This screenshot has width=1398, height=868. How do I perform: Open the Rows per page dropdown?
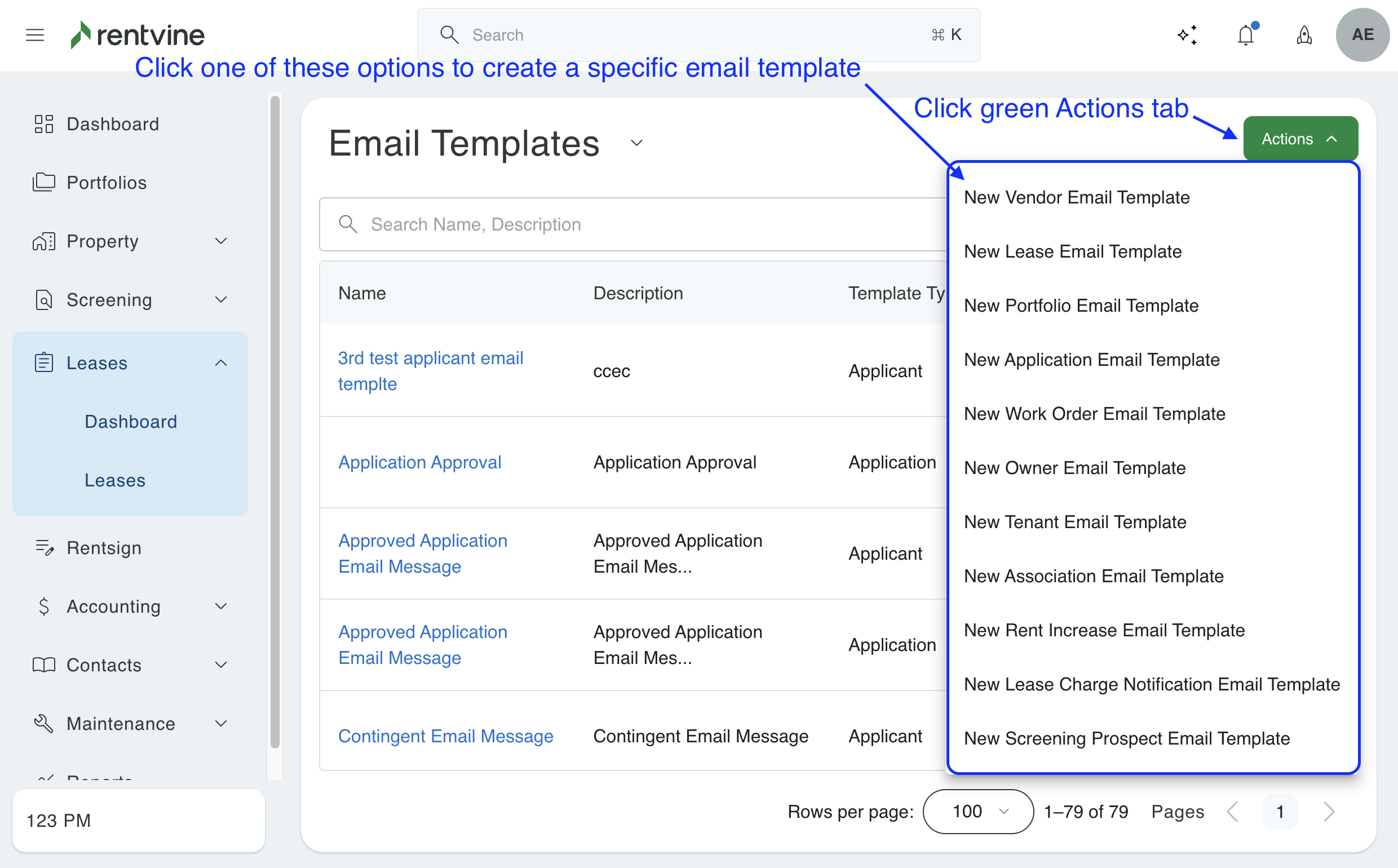pos(977,811)
